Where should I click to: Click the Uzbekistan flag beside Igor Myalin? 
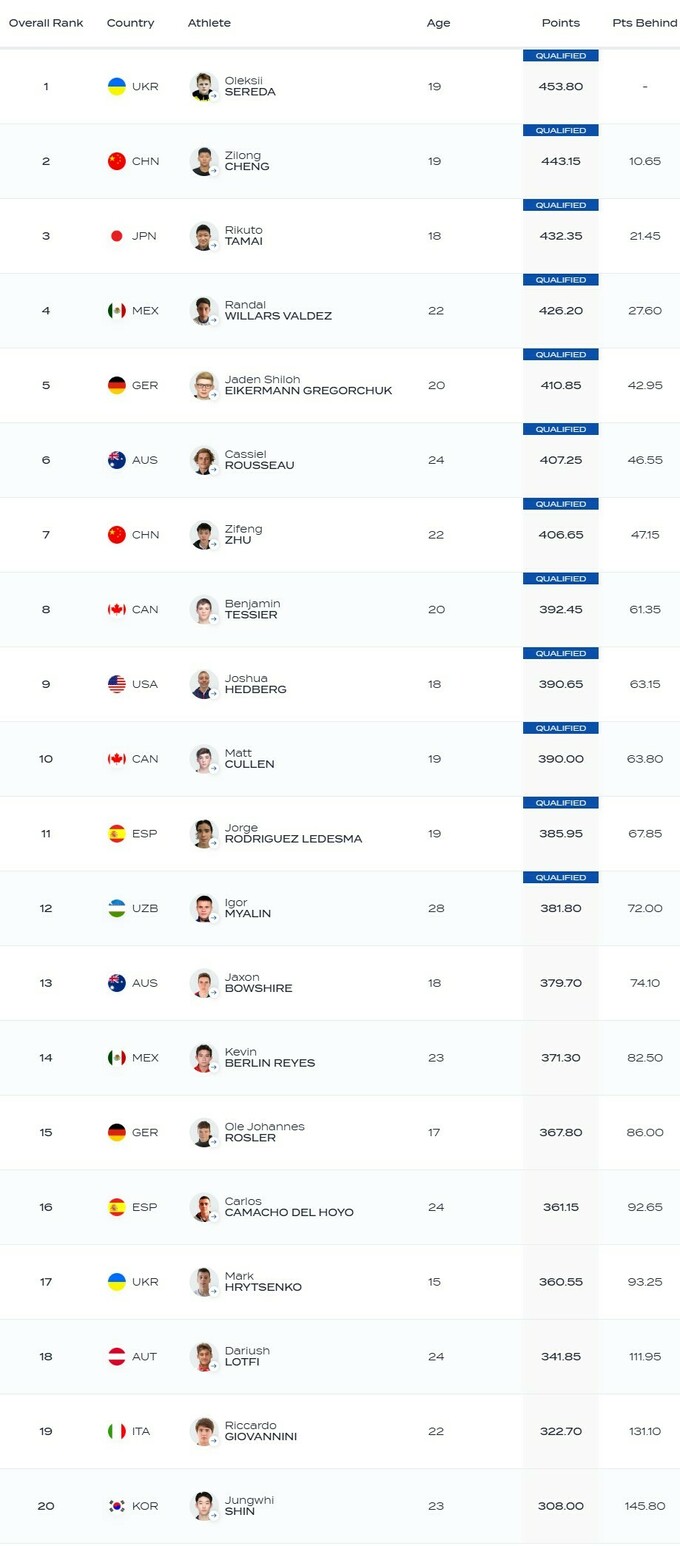tap(117, 908)
